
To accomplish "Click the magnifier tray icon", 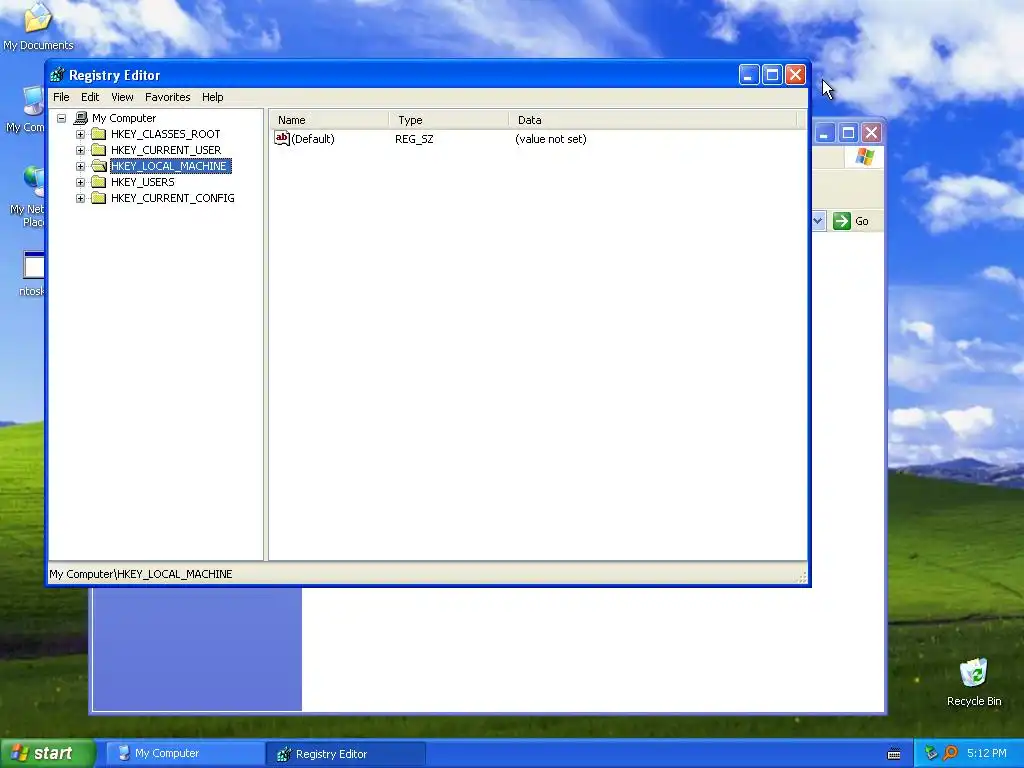I will 950,754.
